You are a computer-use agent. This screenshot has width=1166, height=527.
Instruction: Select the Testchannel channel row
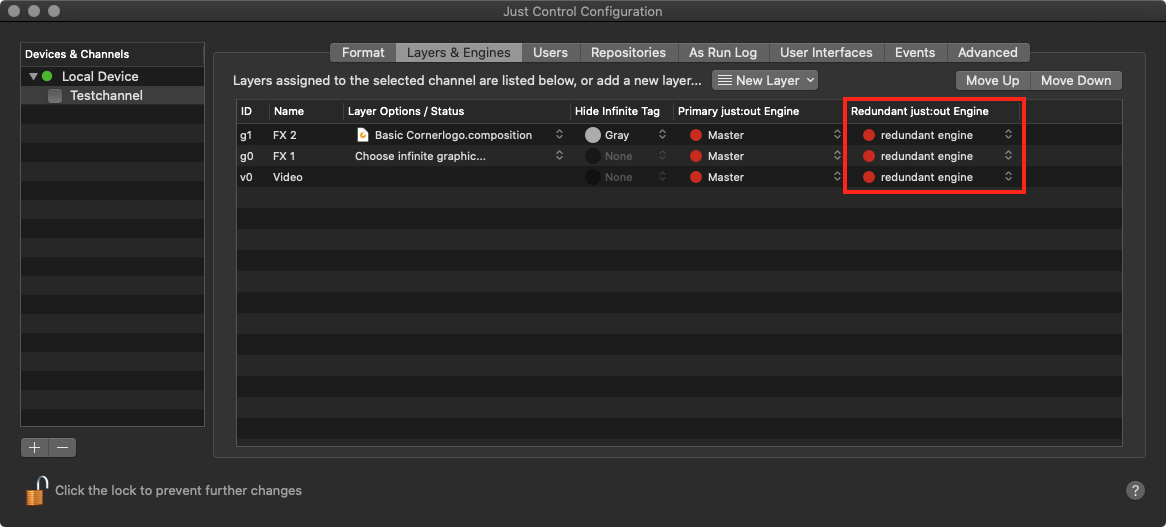pyautogui.click(x=112, y=96)
